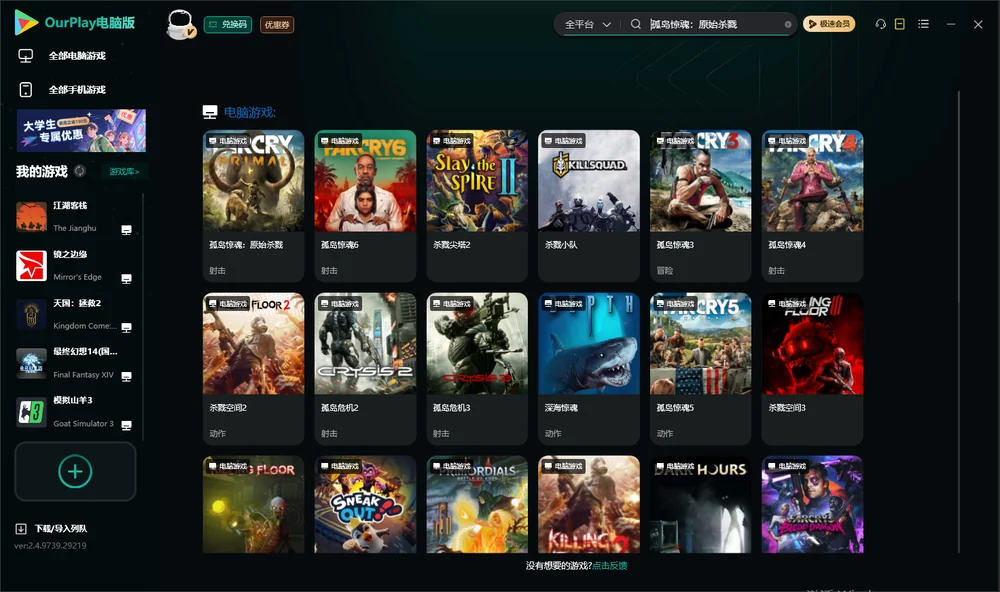Select 全部电脑游戏 in the sidebar

77,56
